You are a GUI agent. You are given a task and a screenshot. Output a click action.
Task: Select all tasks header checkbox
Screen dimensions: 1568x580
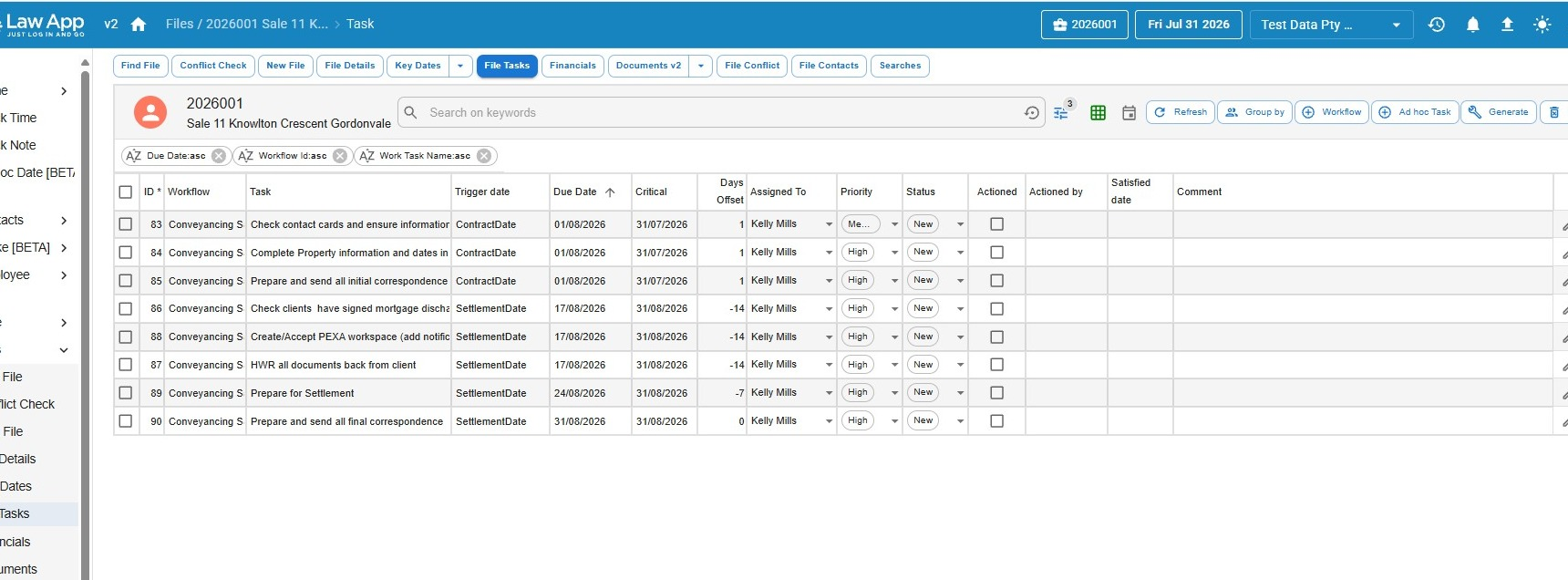point(126,192)
